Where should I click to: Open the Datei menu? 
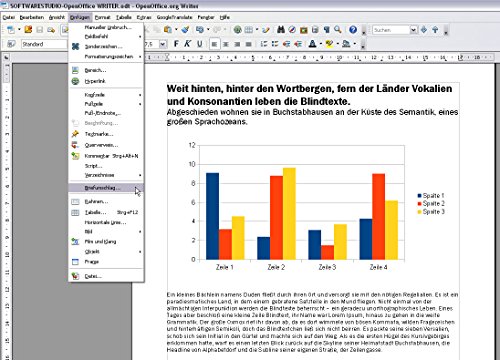point(9,17)
